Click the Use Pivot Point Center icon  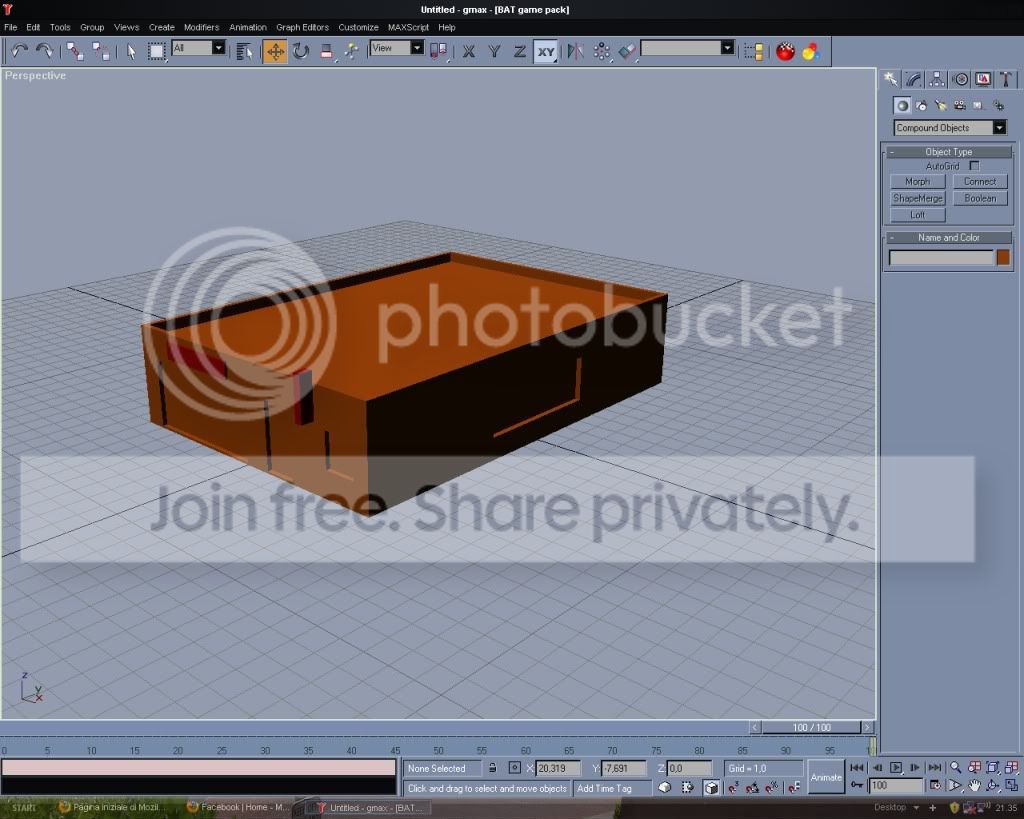(x=439, y=51)
